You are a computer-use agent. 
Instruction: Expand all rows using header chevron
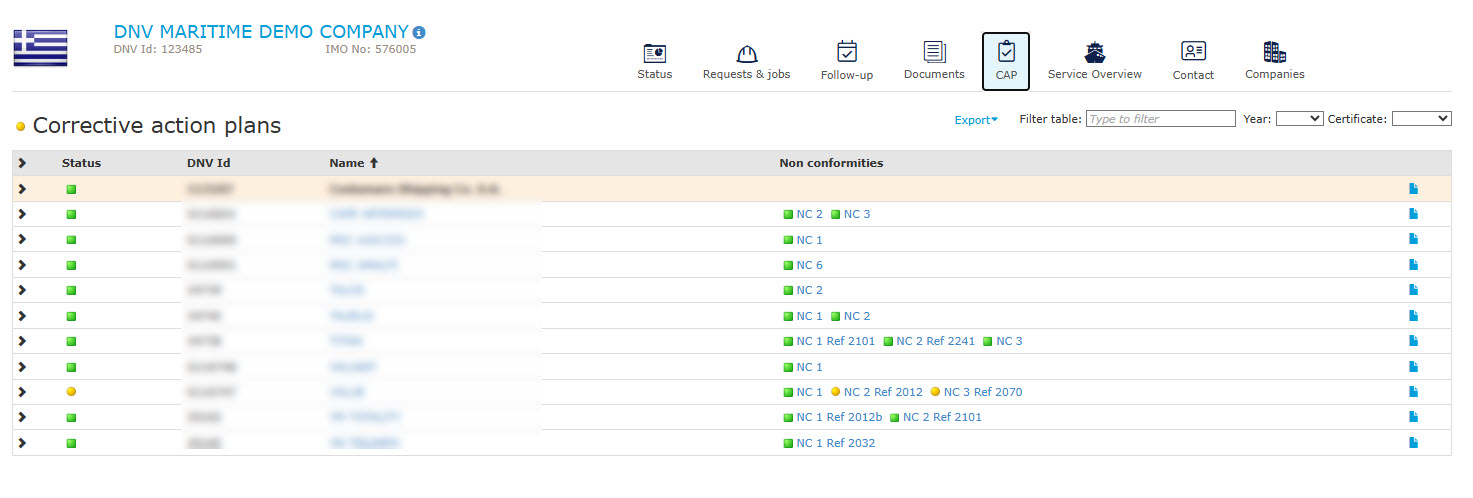tap(22, 163)
